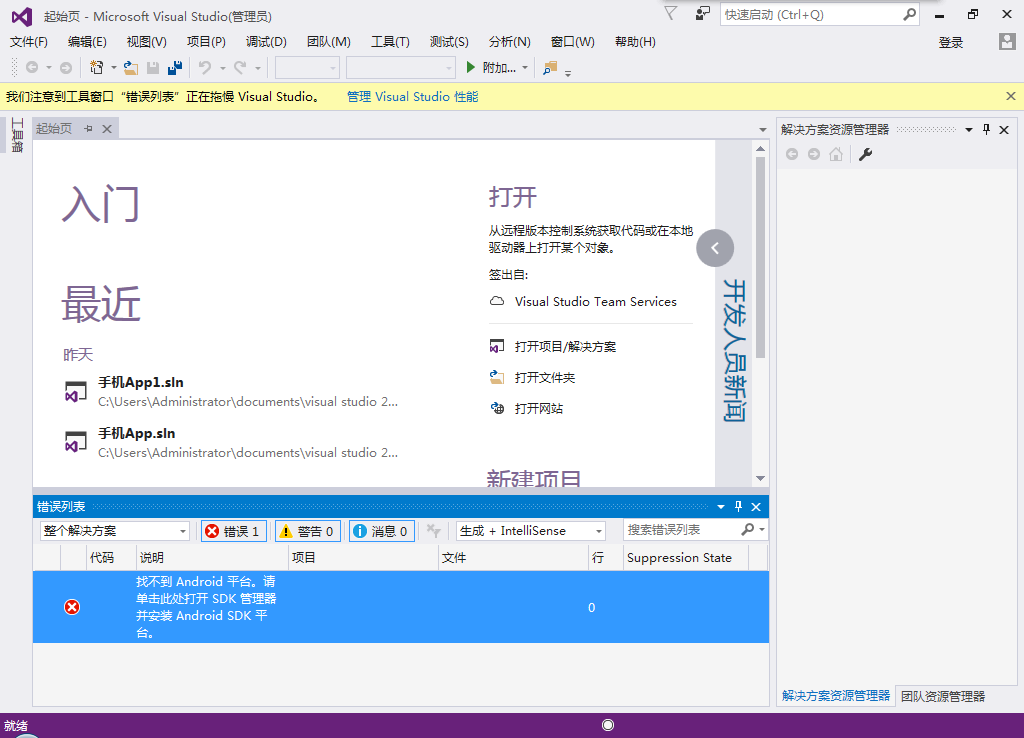The height and width of the screenshot is (738, 1024).
Task: Open the 工具(T) menu
Action: point(390,42)
